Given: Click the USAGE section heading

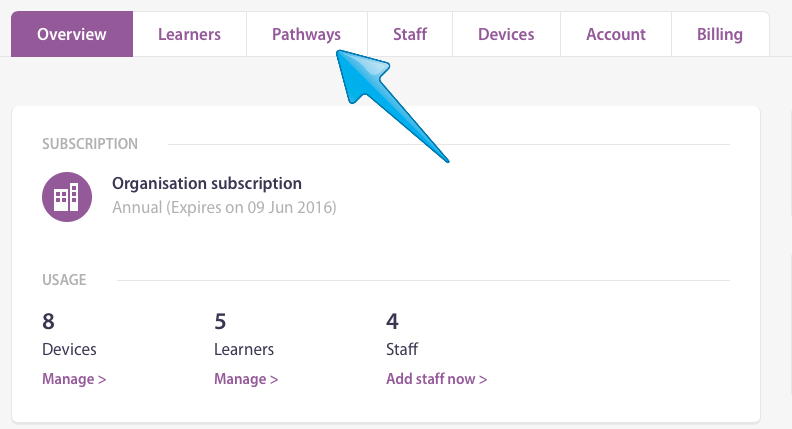Looking at the screenshot, I should 64,280.
